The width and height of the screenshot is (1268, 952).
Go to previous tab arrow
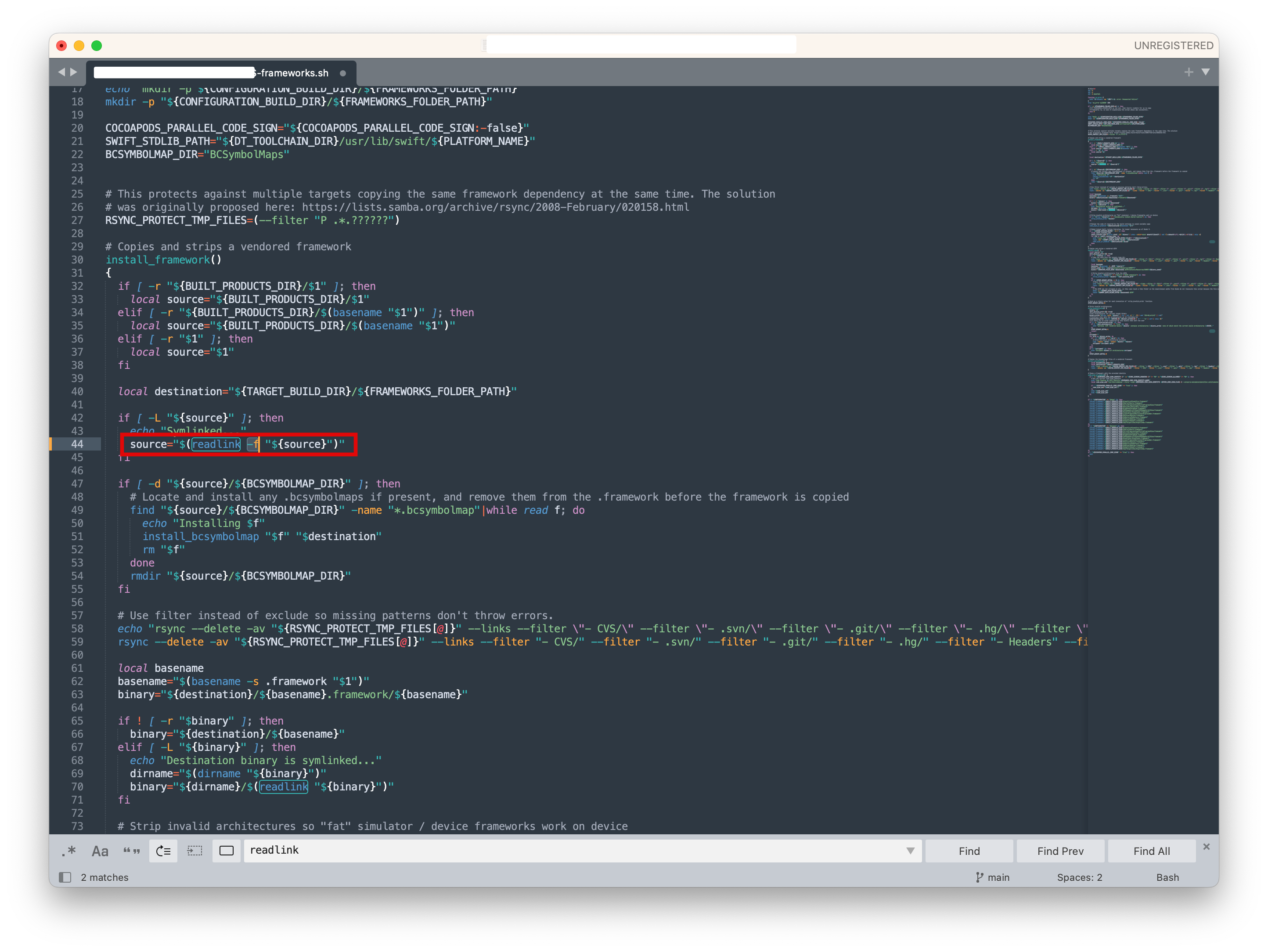tap(62, 72)
